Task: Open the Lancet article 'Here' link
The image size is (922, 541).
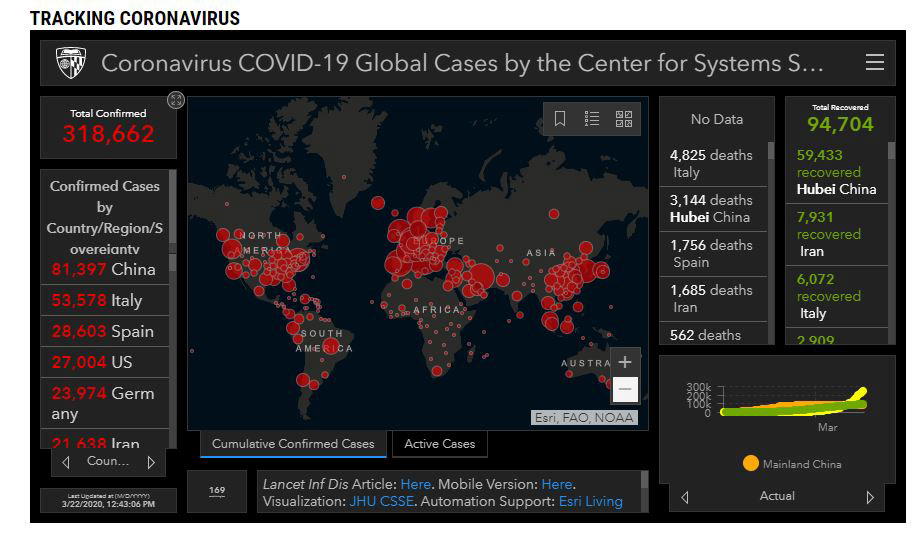Action: (415, 484)
